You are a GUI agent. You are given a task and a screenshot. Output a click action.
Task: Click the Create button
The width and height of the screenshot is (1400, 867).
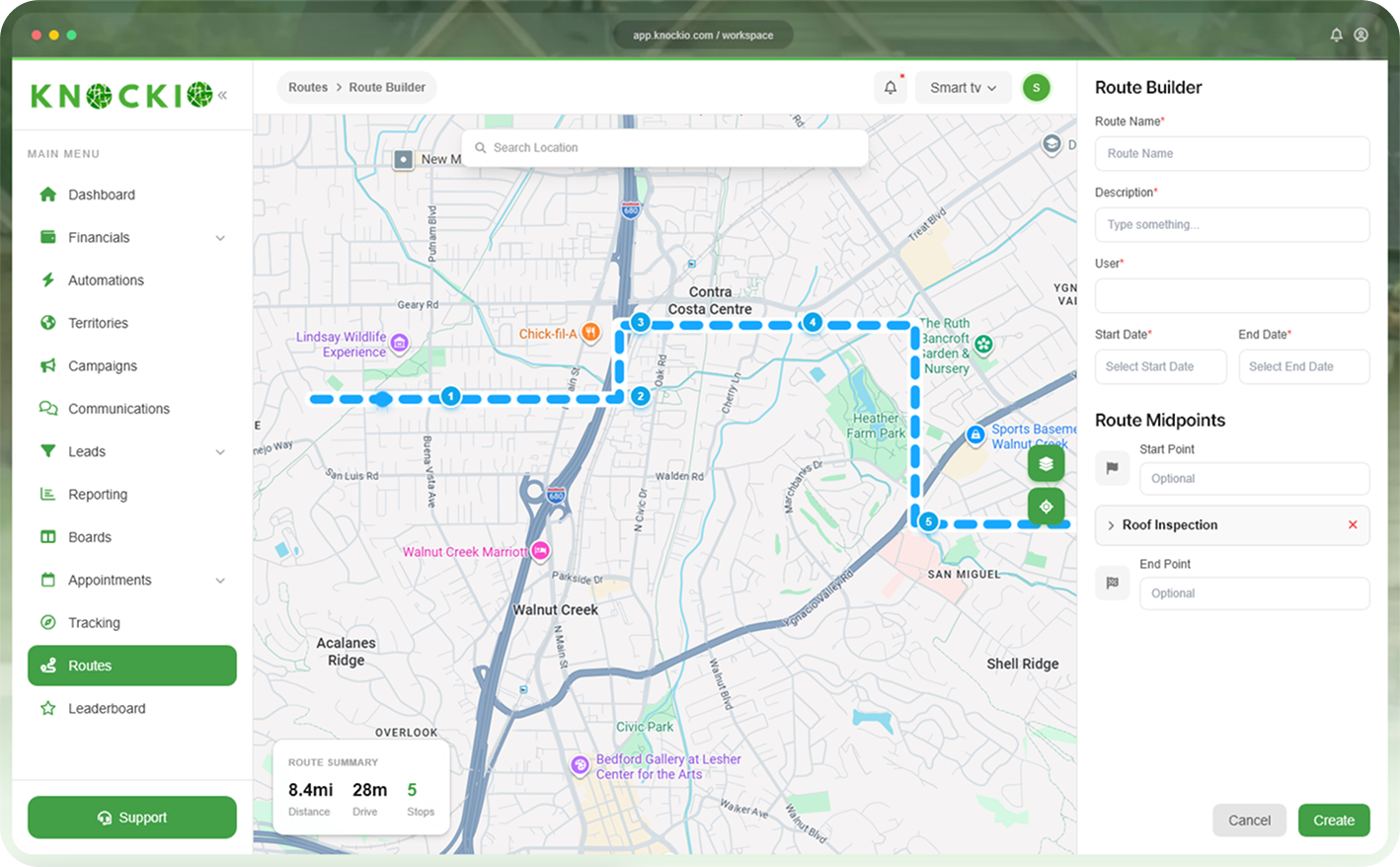click(1334, 821)
